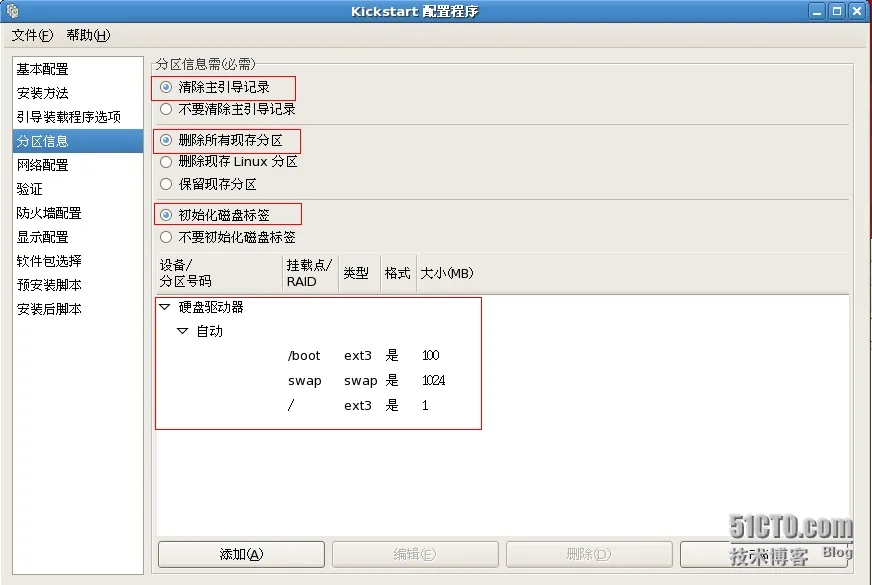The height and width of the screenshot is (585, 872).
Task: Select 安装方法 in the sidebar
Action: tap(78, 93)
